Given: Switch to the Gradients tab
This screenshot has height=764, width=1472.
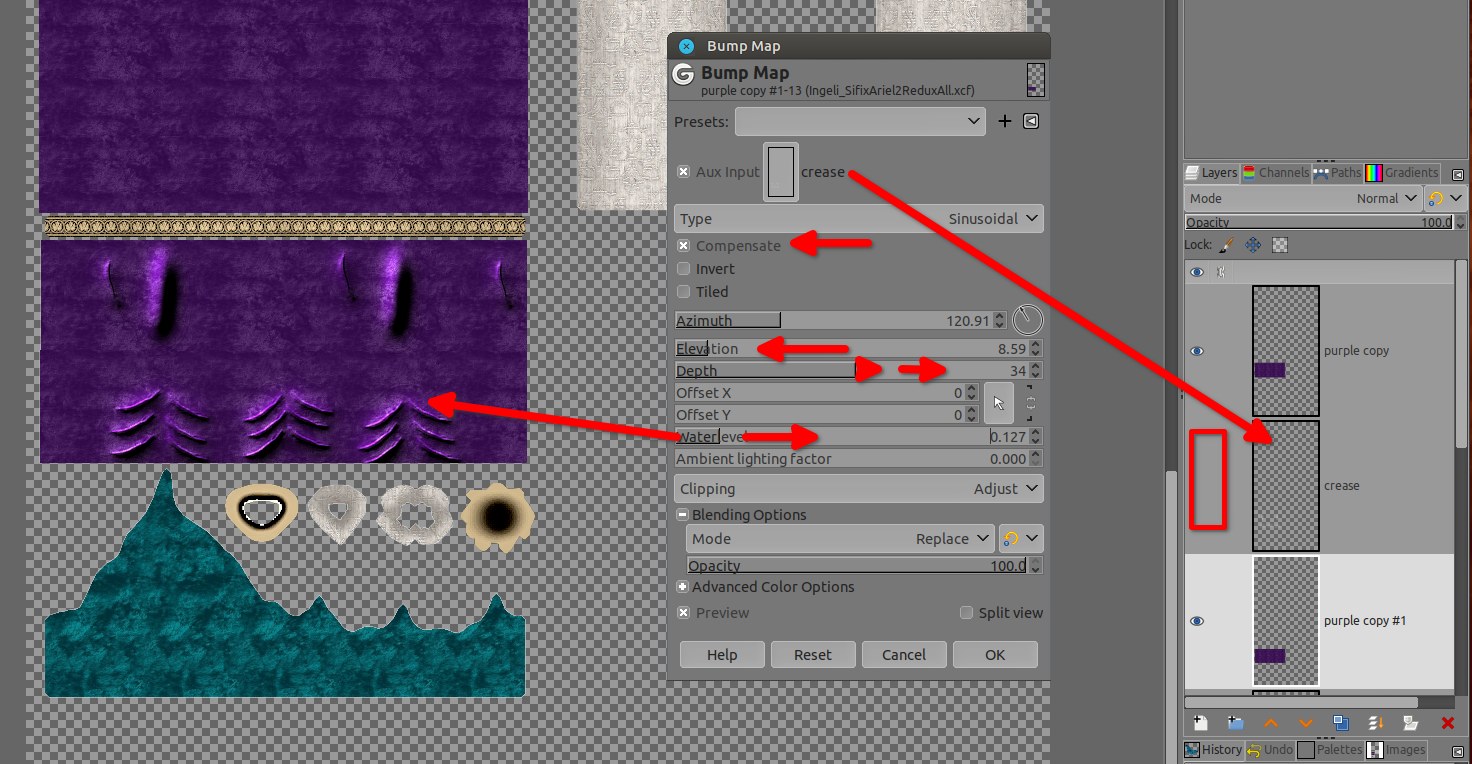Looking at the screenshot, I should click(1402, 173).
